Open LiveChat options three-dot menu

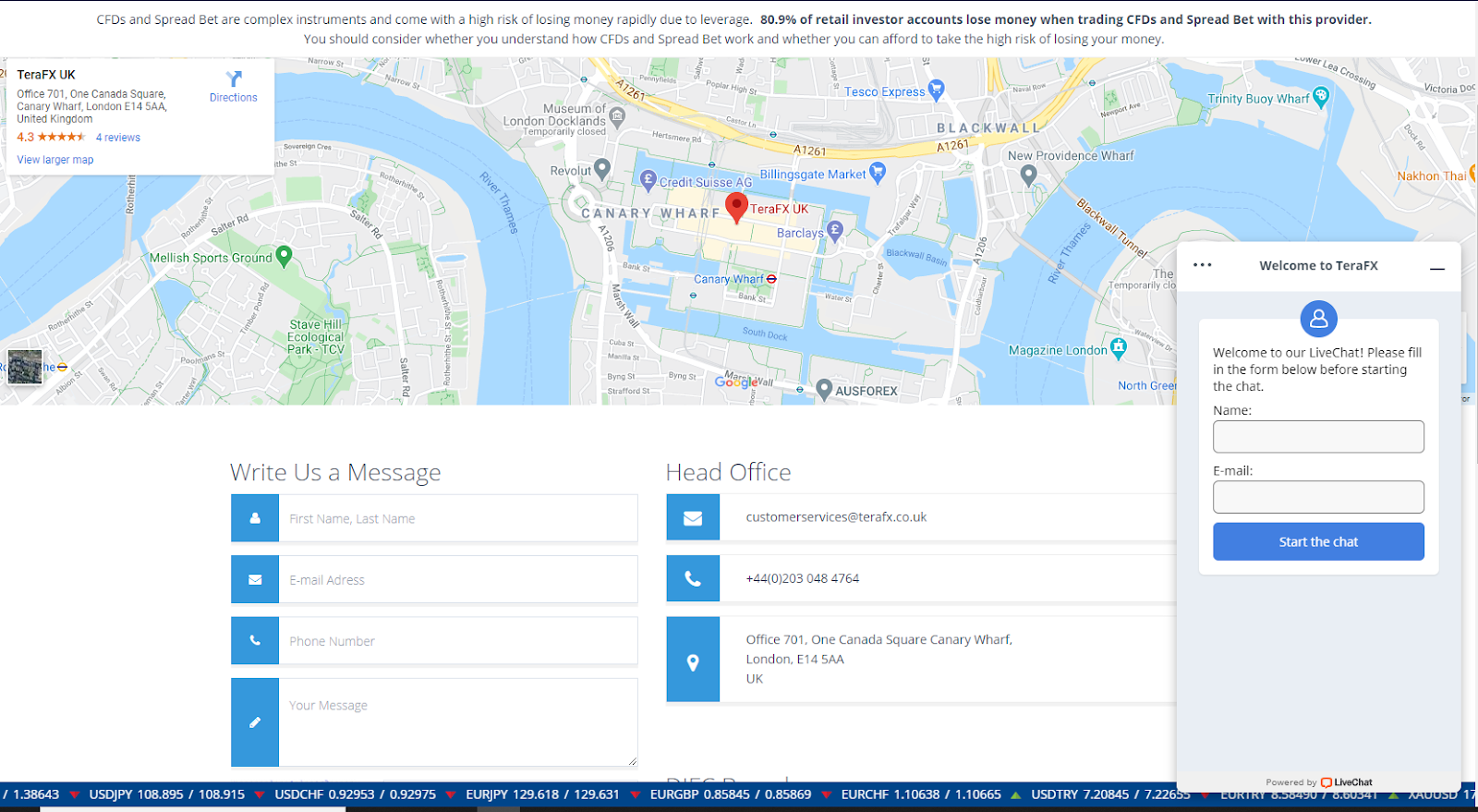pyautogui.click(x=1202, y=265)
